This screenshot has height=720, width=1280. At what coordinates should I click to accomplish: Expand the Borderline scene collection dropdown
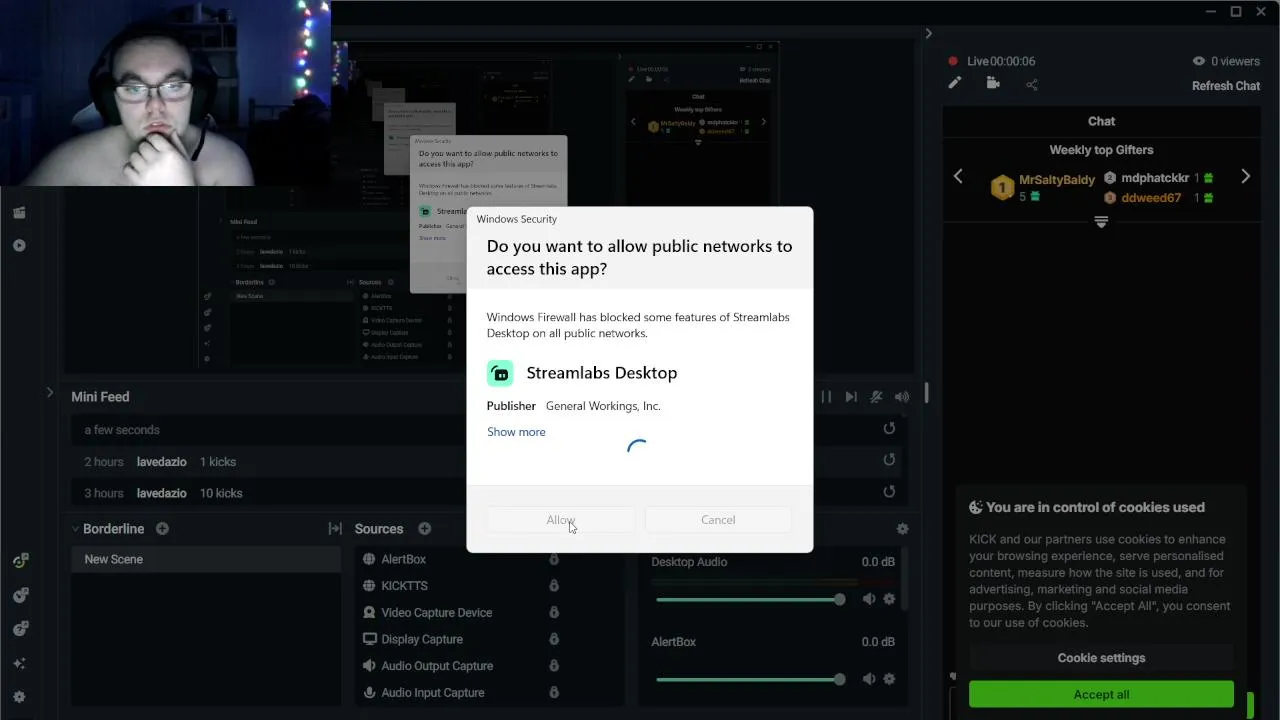coord(75,529)
